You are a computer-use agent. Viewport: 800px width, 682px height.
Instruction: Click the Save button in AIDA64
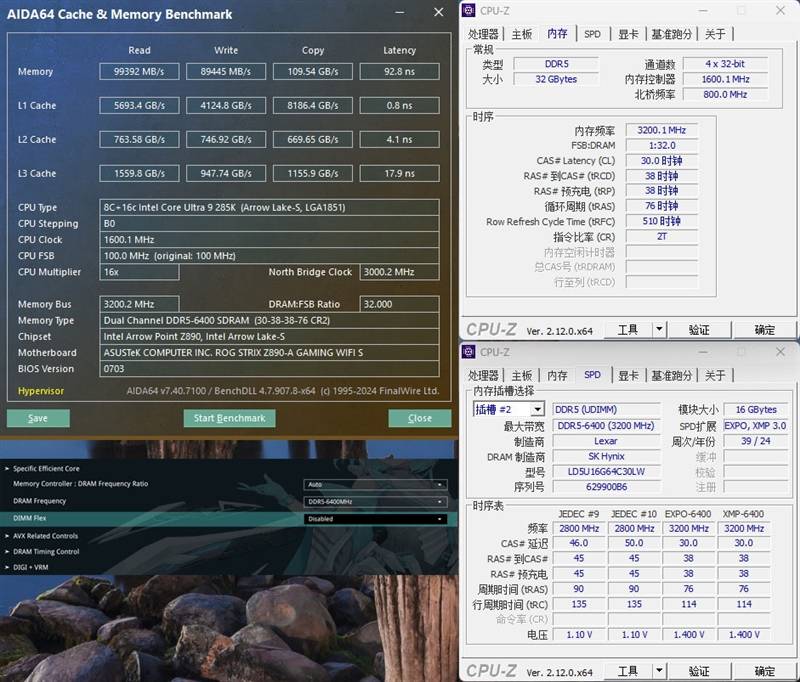point(38,418)
